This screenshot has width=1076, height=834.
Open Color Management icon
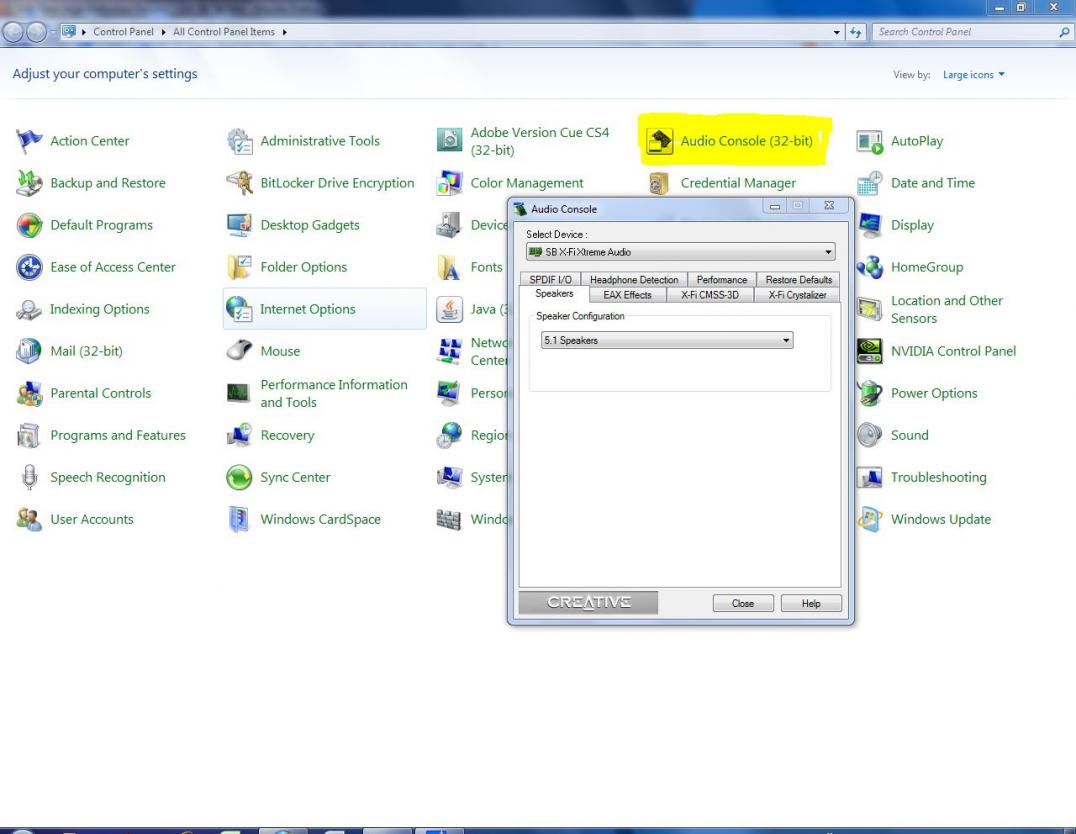click(449, 183)
